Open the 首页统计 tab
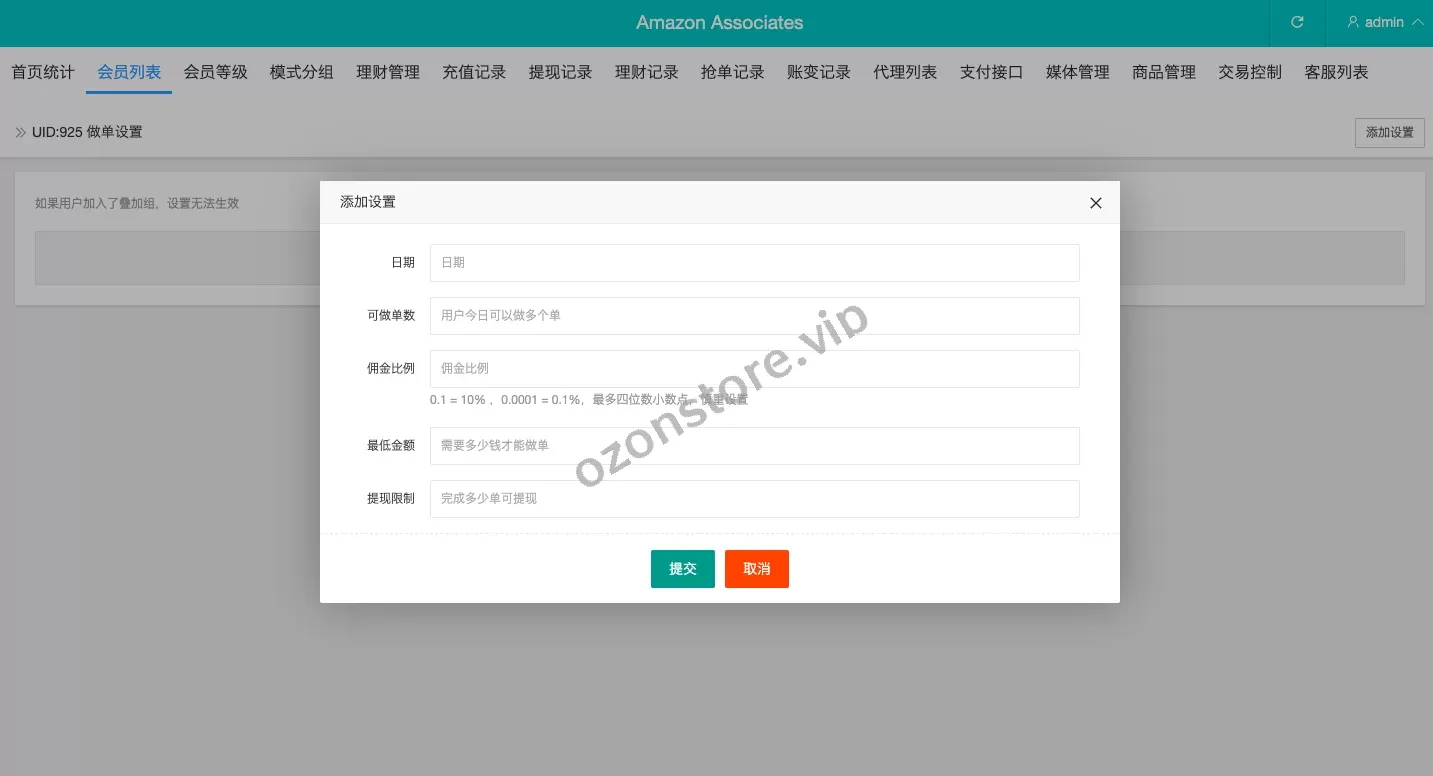The width and height of the screenshot is (1433, 776). [x=43, y=72]
